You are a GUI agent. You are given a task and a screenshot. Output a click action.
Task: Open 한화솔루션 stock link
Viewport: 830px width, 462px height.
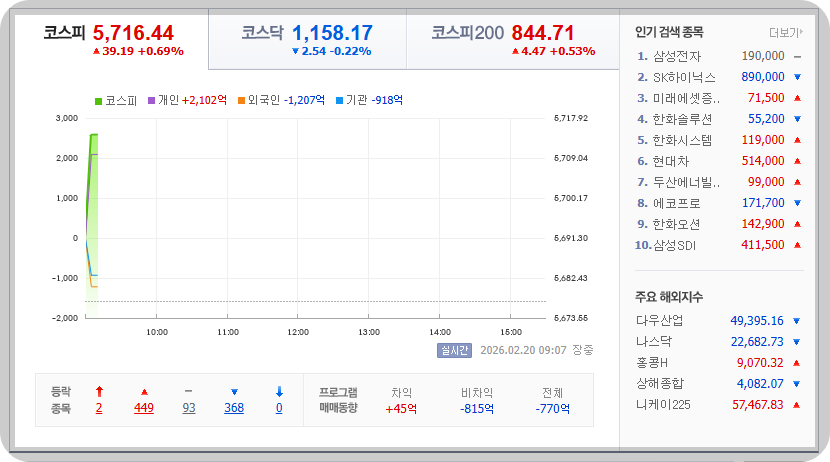[682, 119]
